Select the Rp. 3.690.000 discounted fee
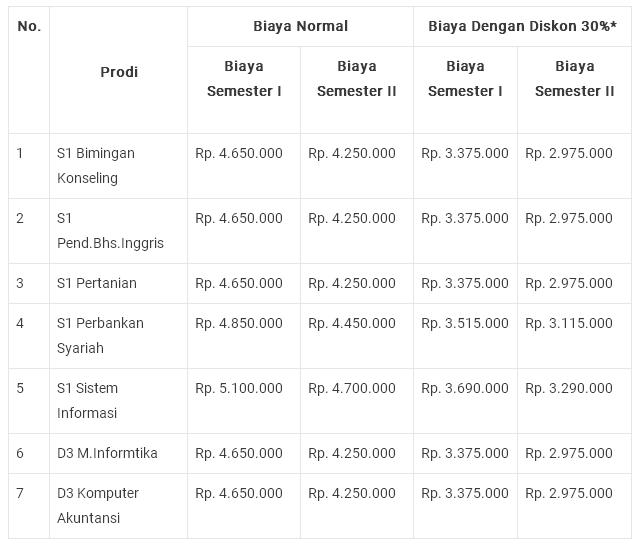The width and height of the screenshot is (640, 544). pyautogui.click(x=465, y=388)
